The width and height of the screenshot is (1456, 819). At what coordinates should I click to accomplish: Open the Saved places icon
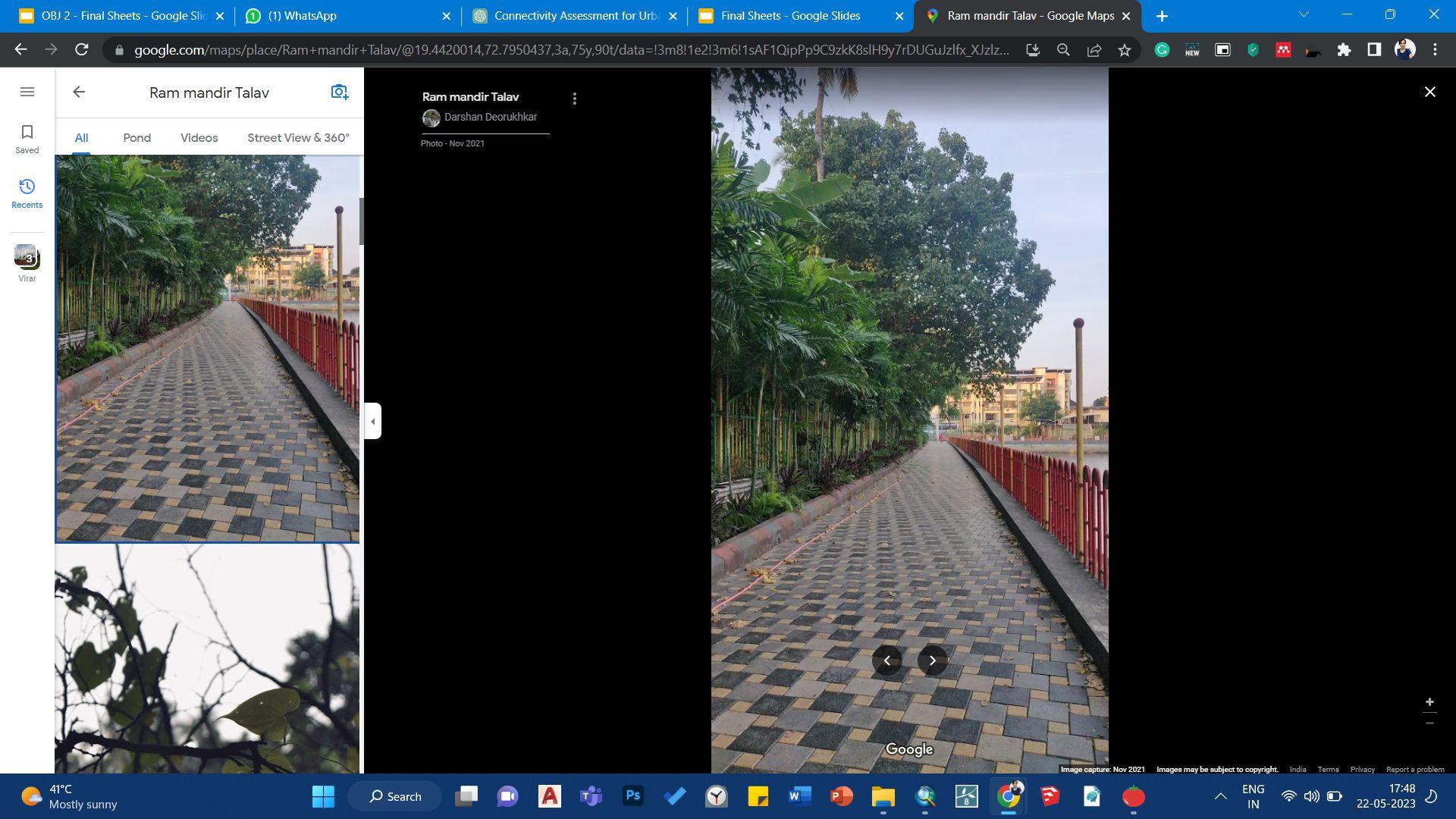pos(27,139)
